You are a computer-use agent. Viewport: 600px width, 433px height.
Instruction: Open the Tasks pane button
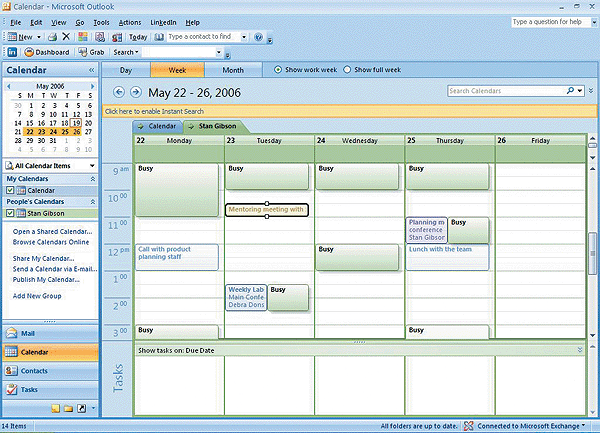(50, 389)
